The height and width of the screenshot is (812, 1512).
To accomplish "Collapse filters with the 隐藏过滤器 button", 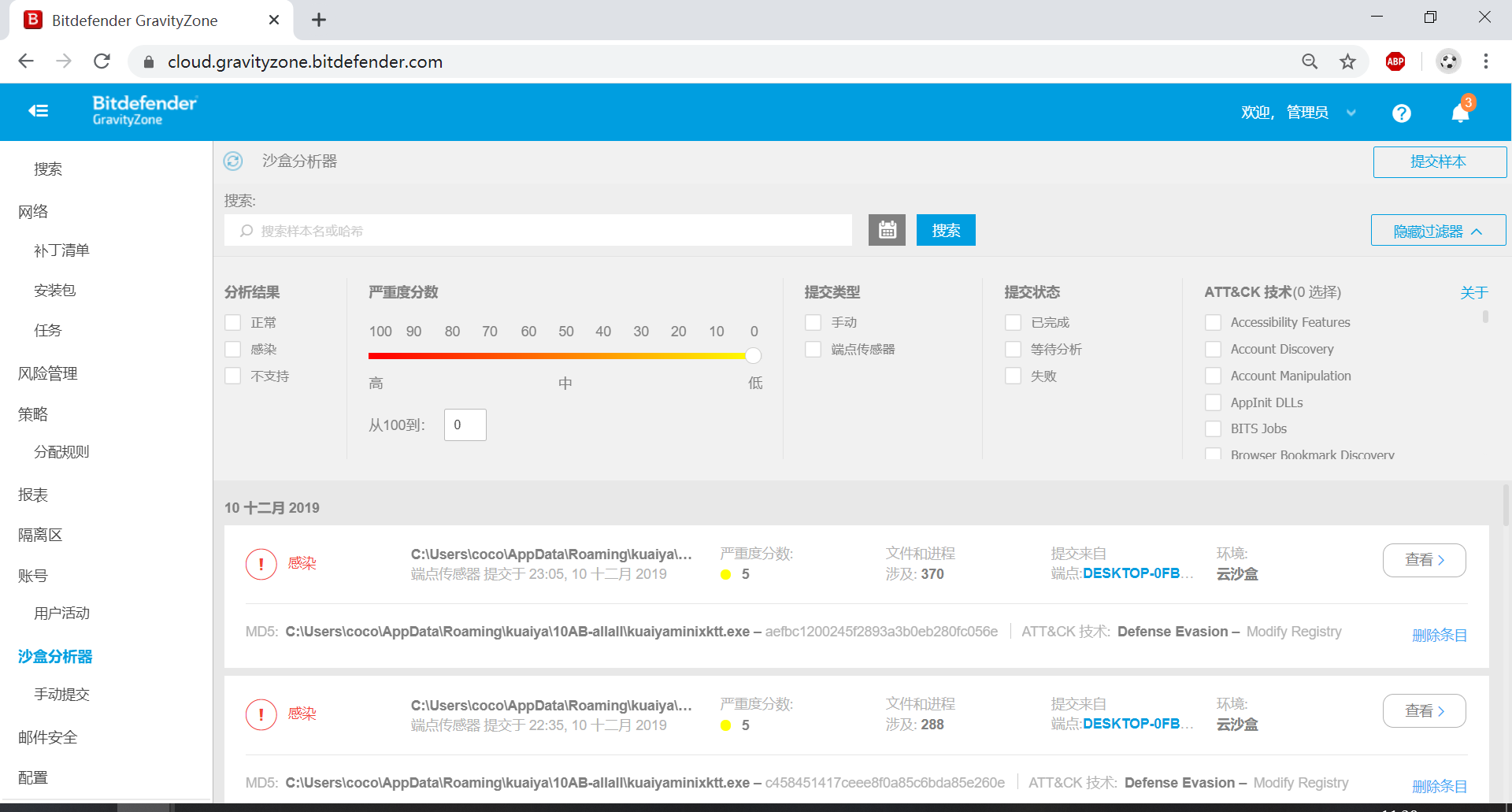I will 1439,231.
